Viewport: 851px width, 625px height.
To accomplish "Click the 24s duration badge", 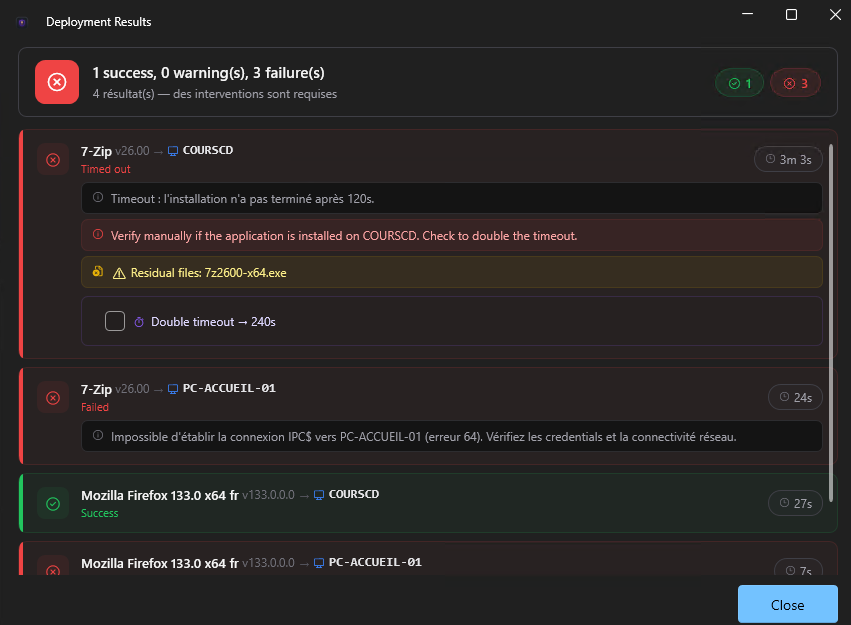I will coord(794,397).
